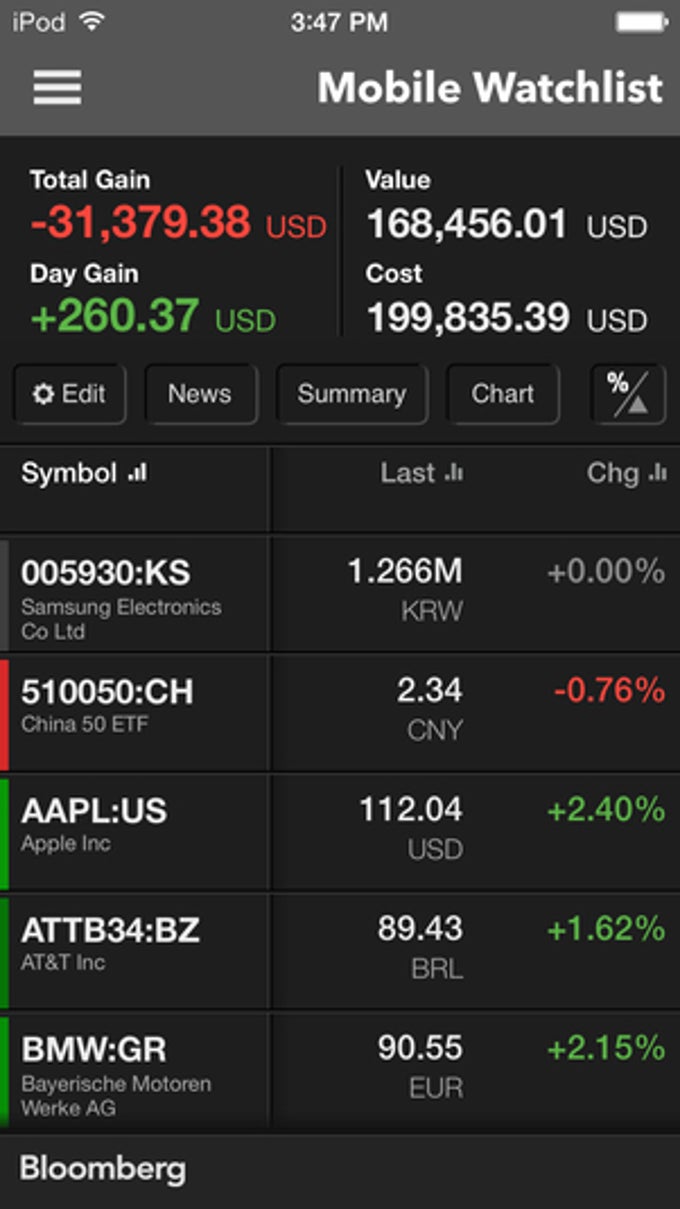
Task: Open the hamburger navigation menu
Action: [x=57, y=88]
